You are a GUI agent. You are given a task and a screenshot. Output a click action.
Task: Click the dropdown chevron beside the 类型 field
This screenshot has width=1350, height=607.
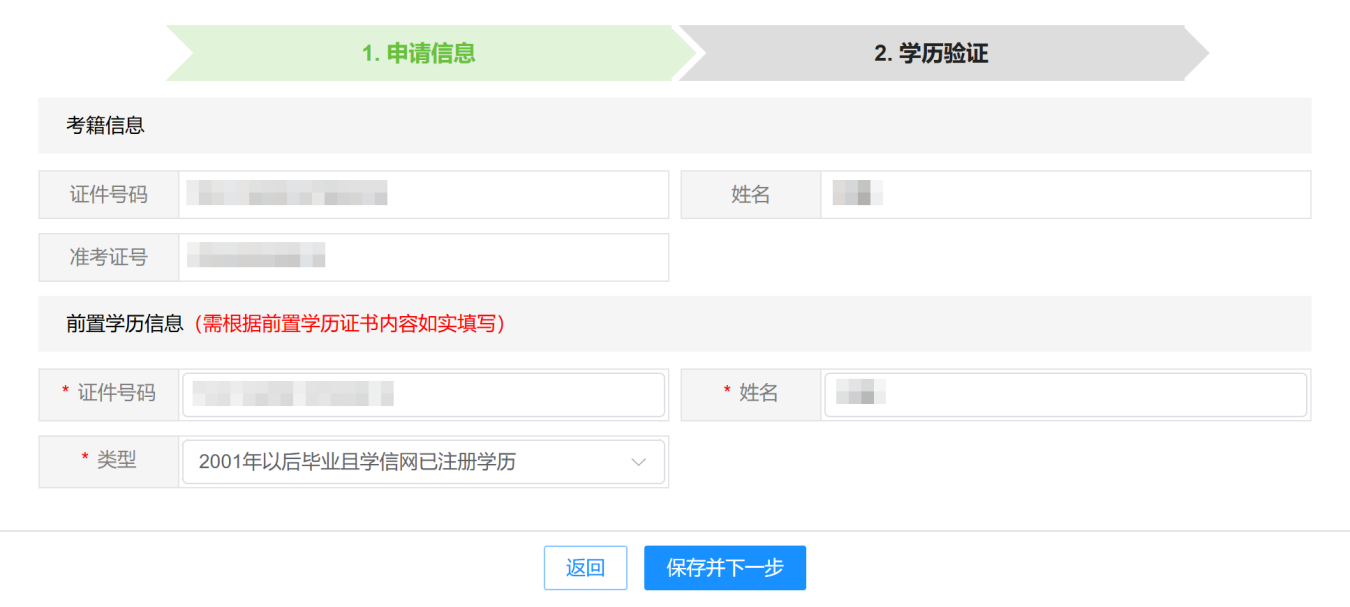coord(638,461)
